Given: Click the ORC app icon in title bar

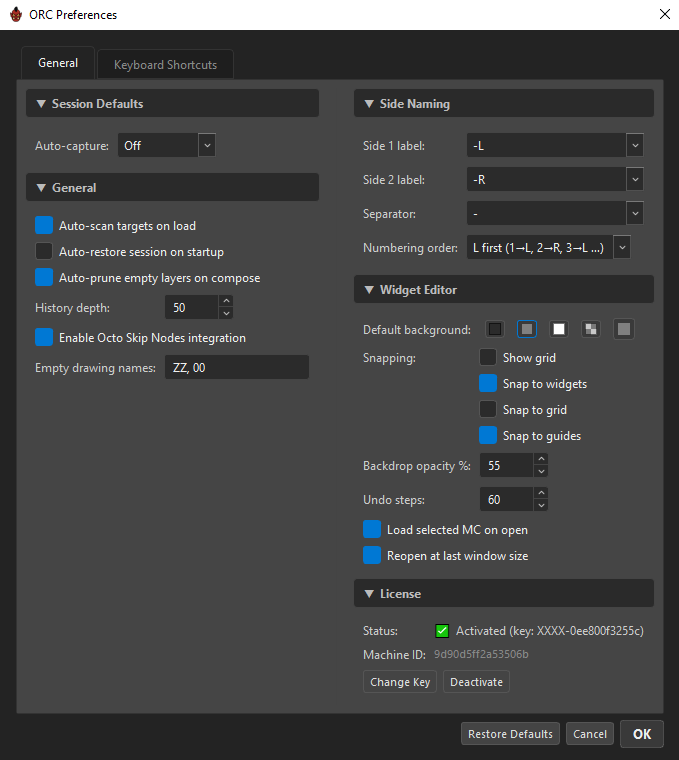Looking at the screenshot, I should point(16,15).
